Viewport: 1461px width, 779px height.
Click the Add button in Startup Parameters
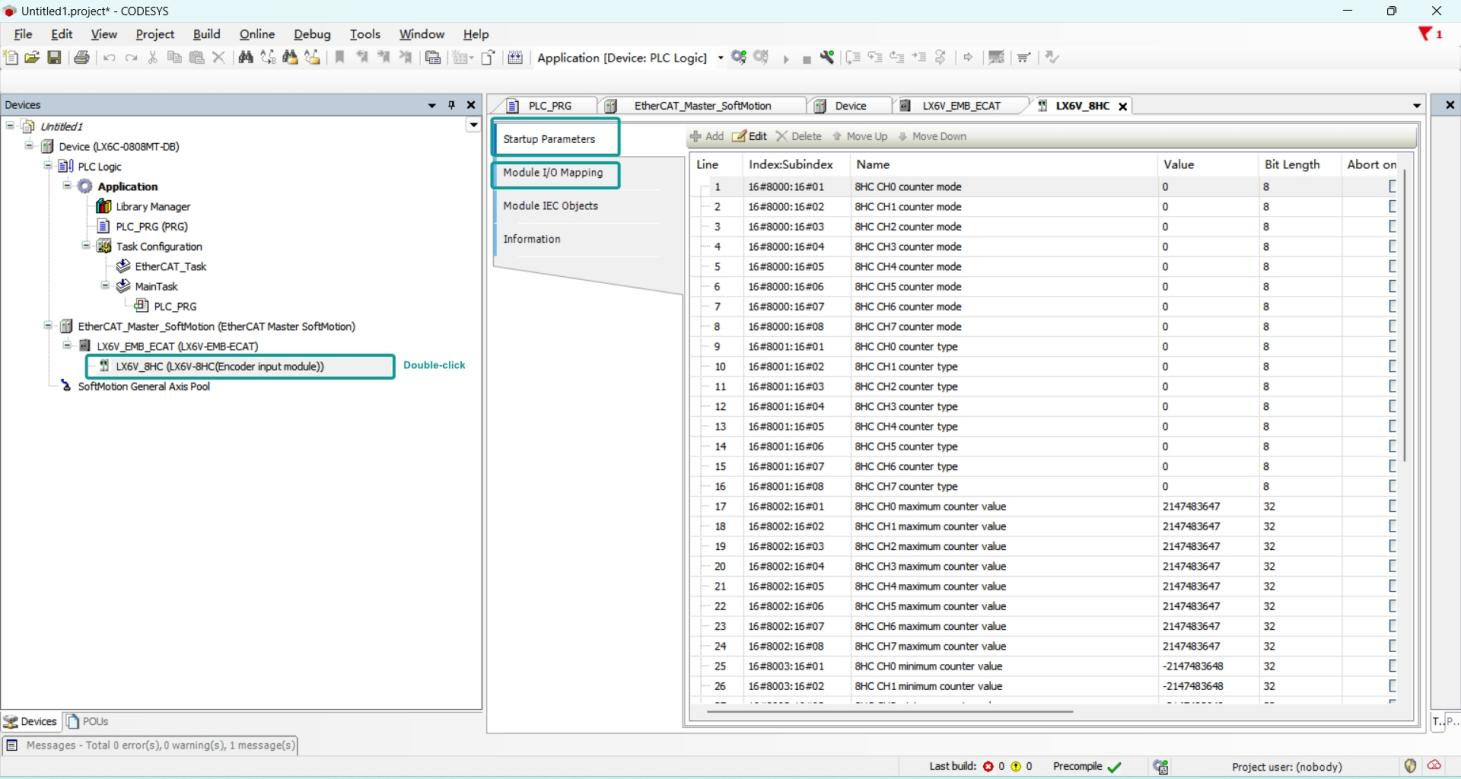706,136
